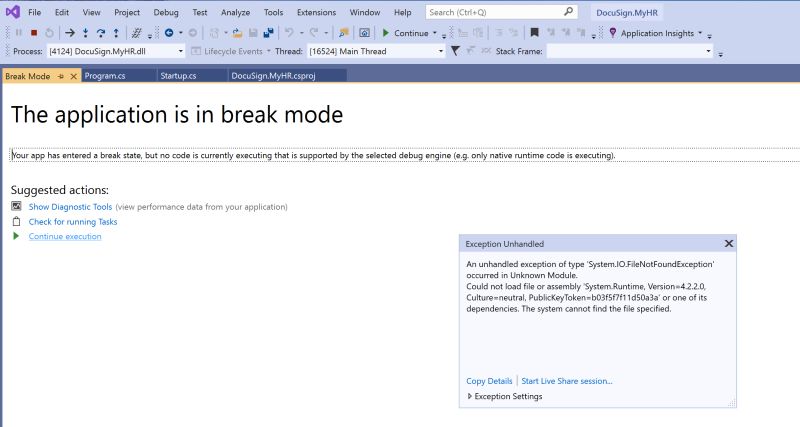This screenshot has width=800, height=427.
Task: Open the View menu
Action: [91, 12]
